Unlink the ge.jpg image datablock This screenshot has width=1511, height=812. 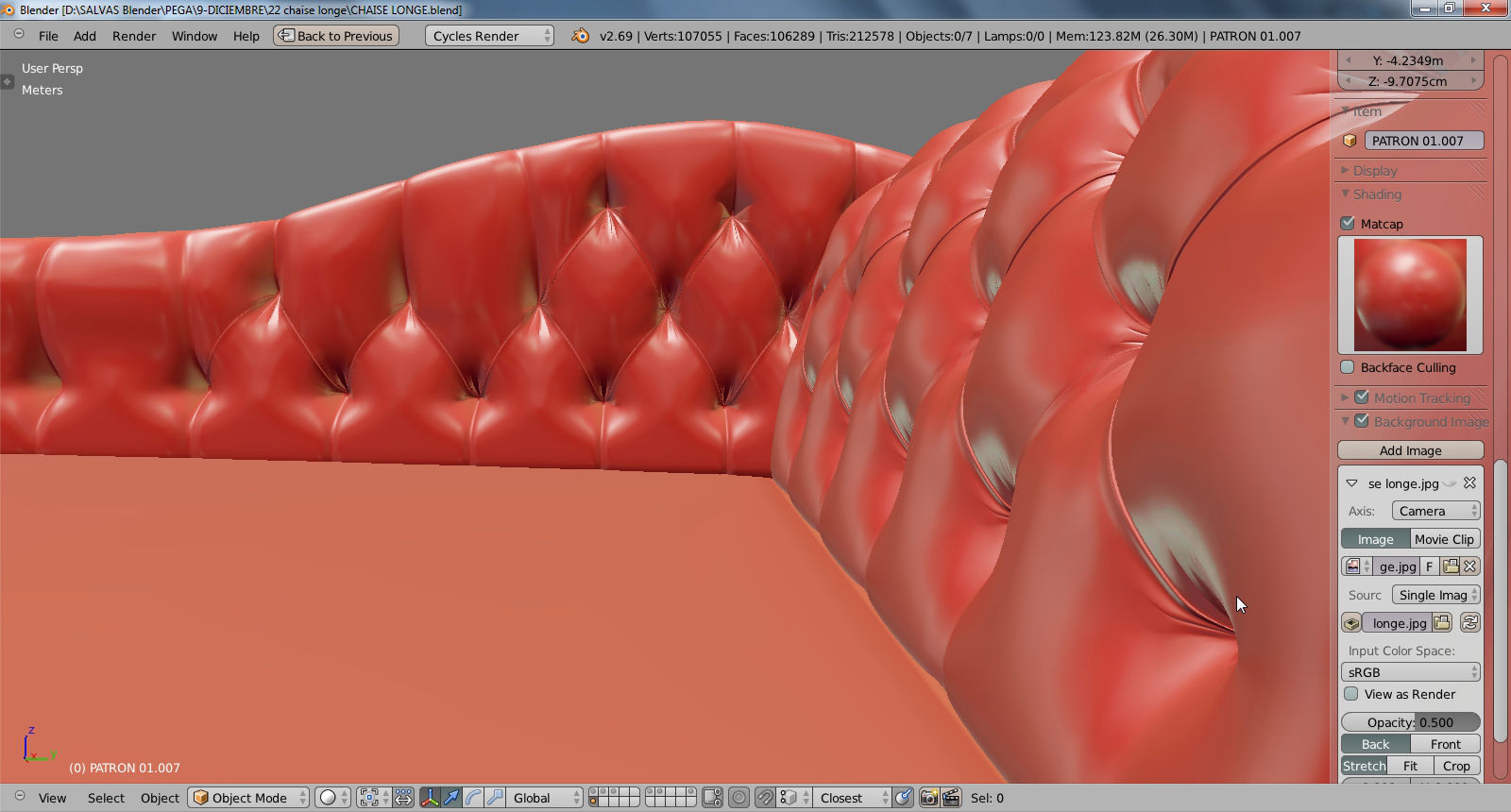[1470, 567]
